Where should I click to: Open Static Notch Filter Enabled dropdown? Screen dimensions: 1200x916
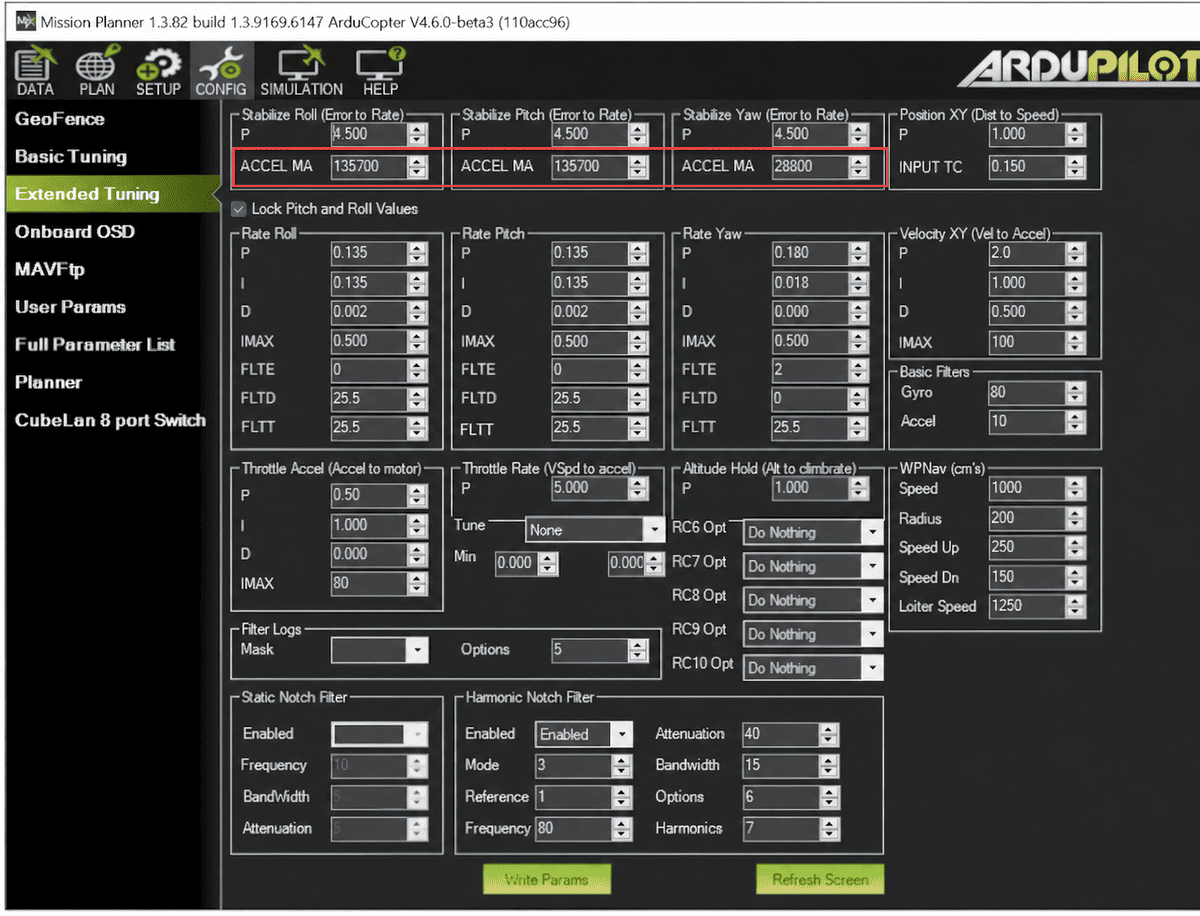coord(379,734)
